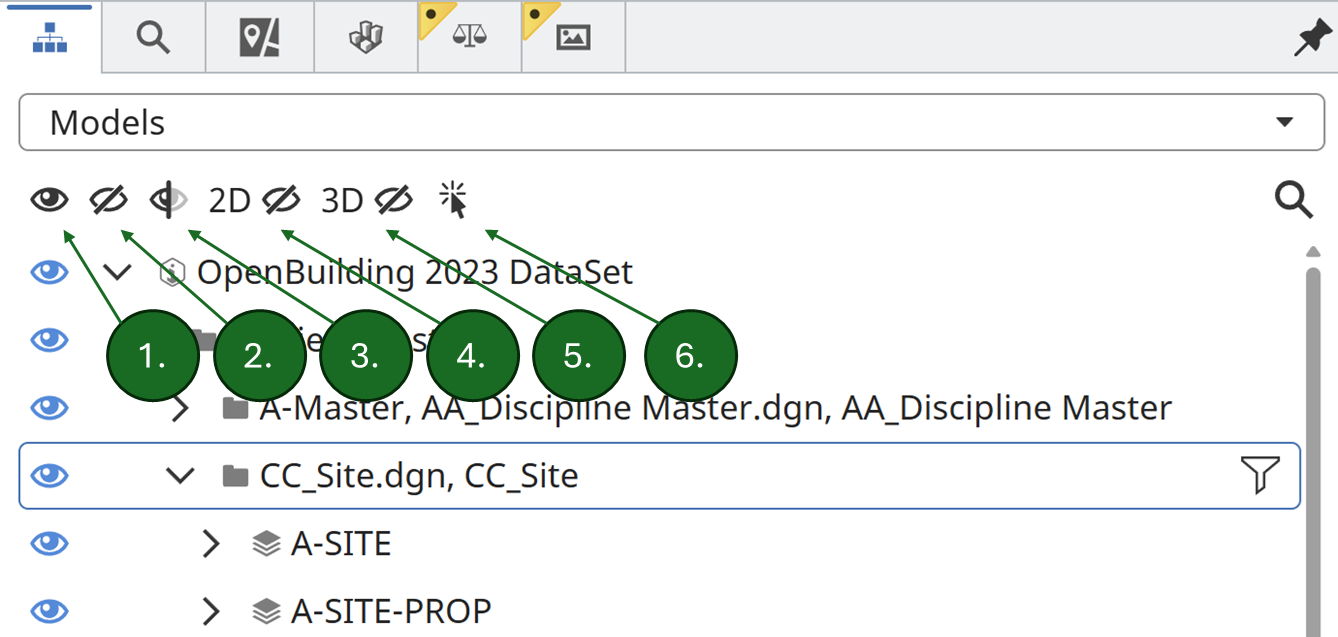
Task: Collapse the CC_Site.dgn, CC_Site node
Action: pyautogui.click(x=180, y=476)
